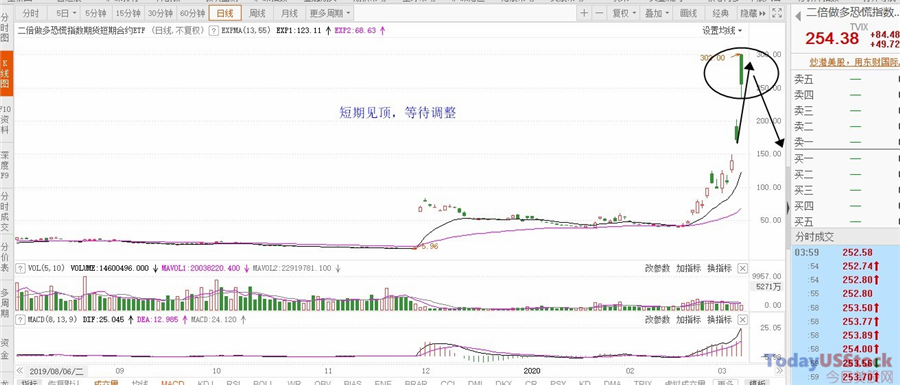Screen dimensions: 900x385
Task: Click the 经典 classic view button
Action: point(720,13)
